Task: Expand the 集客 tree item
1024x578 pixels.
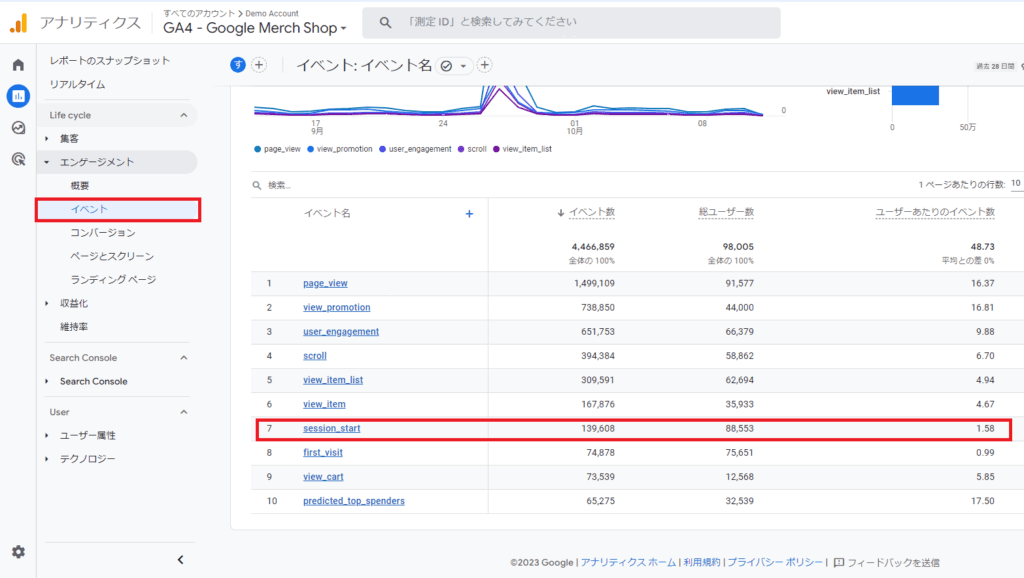Action: tap(46, 138)
